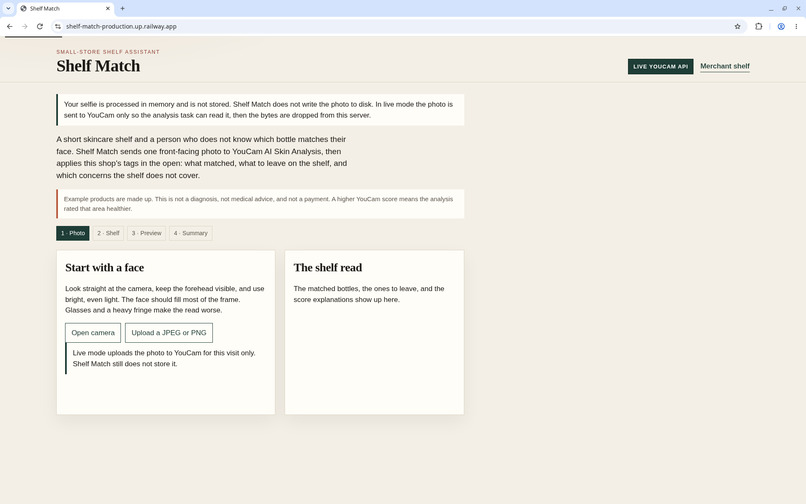Open the Merchant shelf link

(725, 66)
